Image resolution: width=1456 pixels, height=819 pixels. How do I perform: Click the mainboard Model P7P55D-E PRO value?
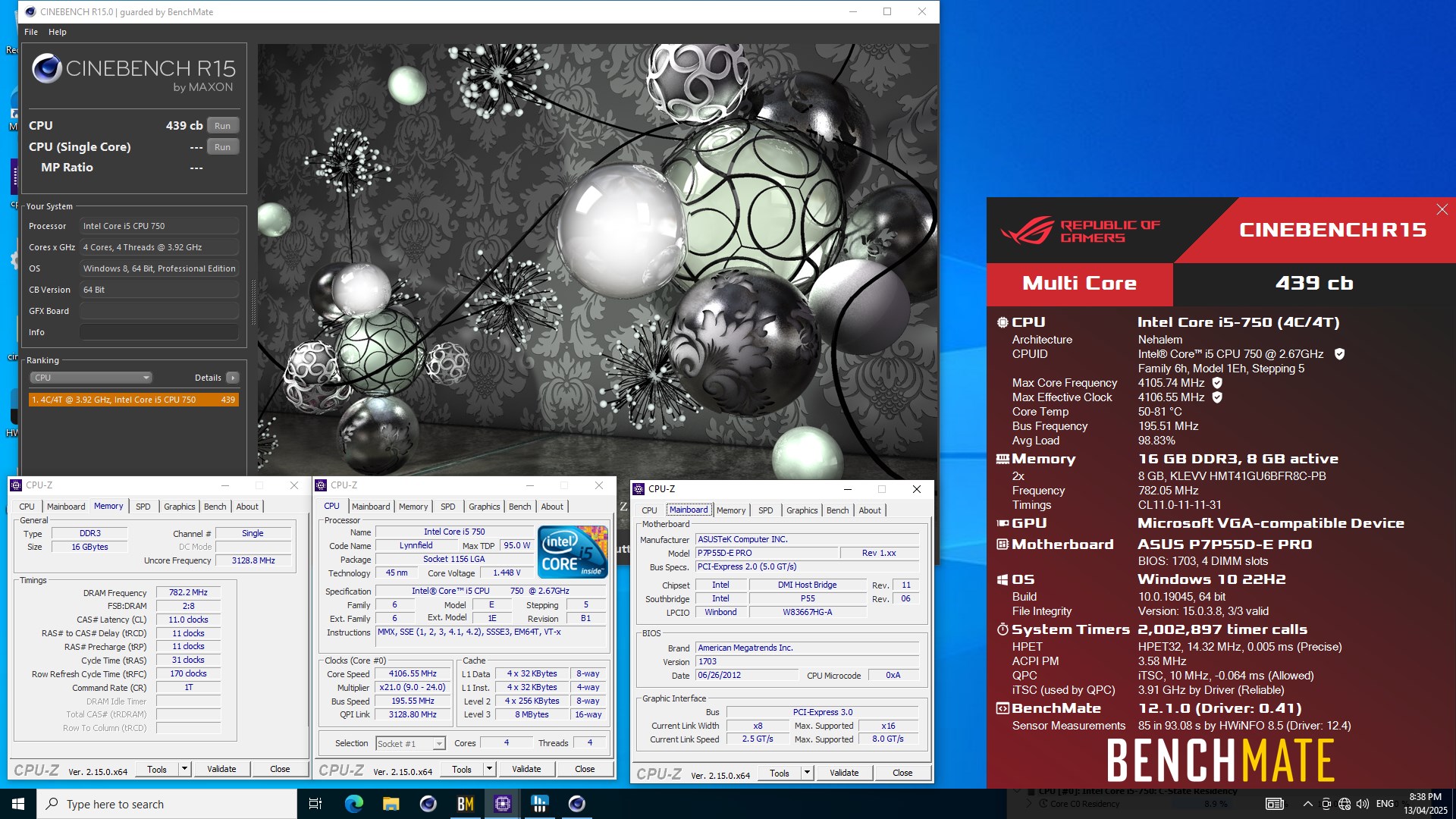[767, 554]
